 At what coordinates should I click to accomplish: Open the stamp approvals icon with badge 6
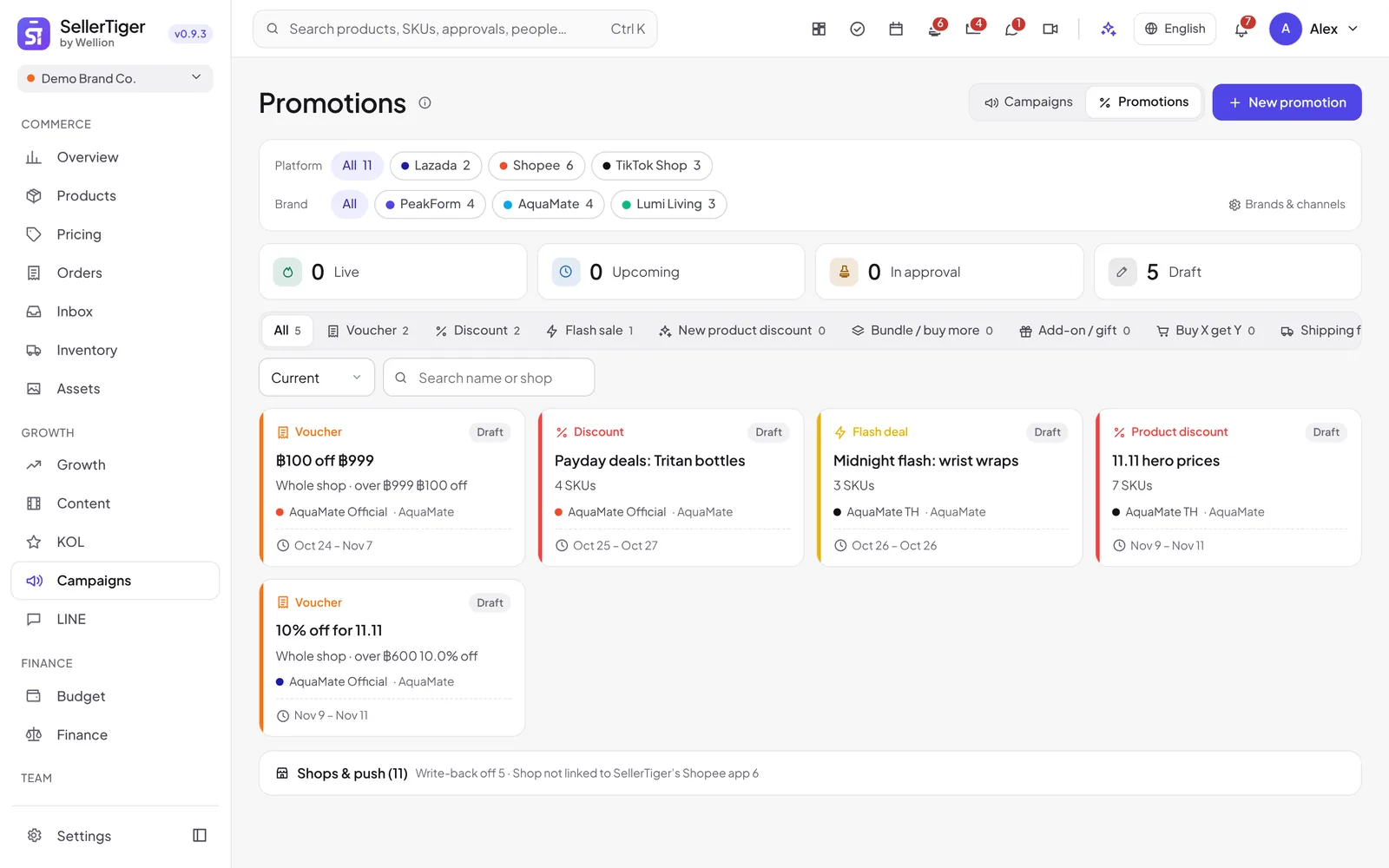tap(935, 29)
